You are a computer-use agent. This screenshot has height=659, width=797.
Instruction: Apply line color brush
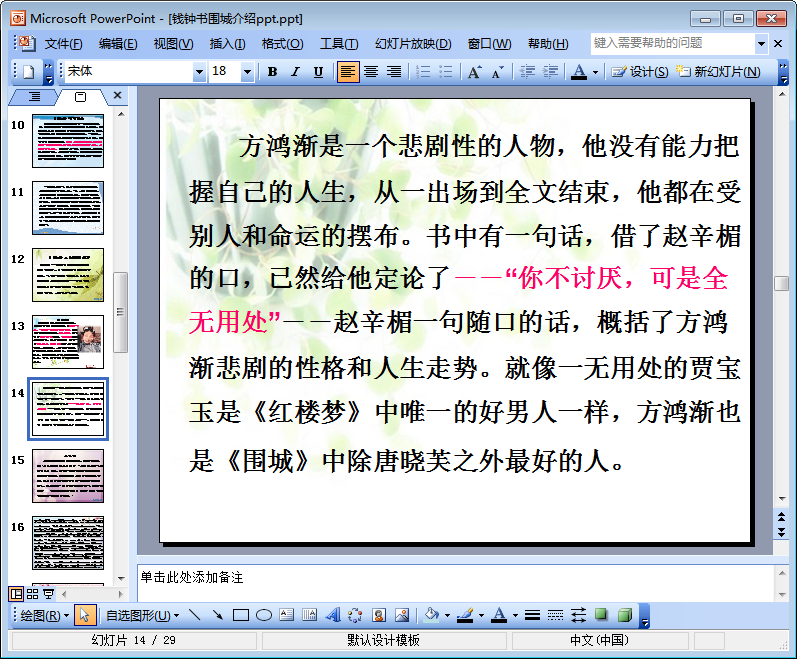click(x=465, y=615)
